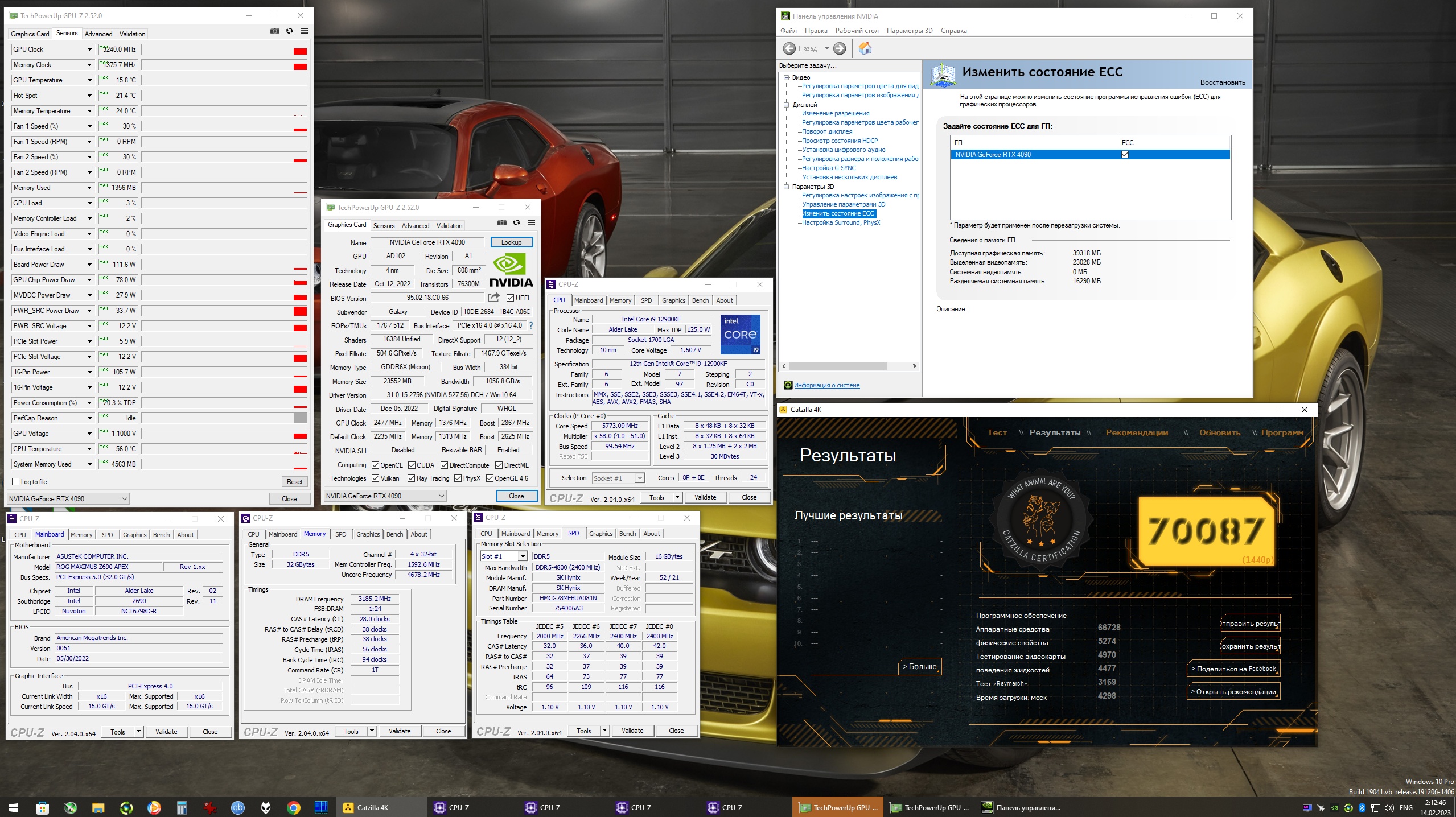Switch to Graphics tab in CPU-Z Memory window

point(368,534)
